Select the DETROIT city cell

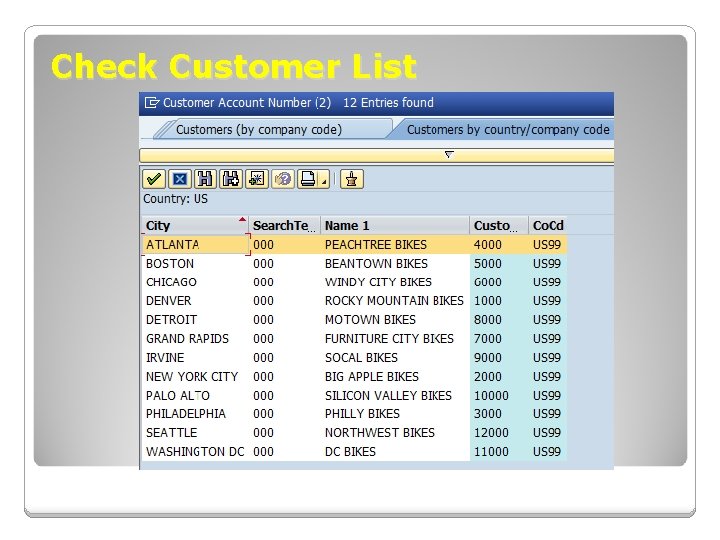196,320
